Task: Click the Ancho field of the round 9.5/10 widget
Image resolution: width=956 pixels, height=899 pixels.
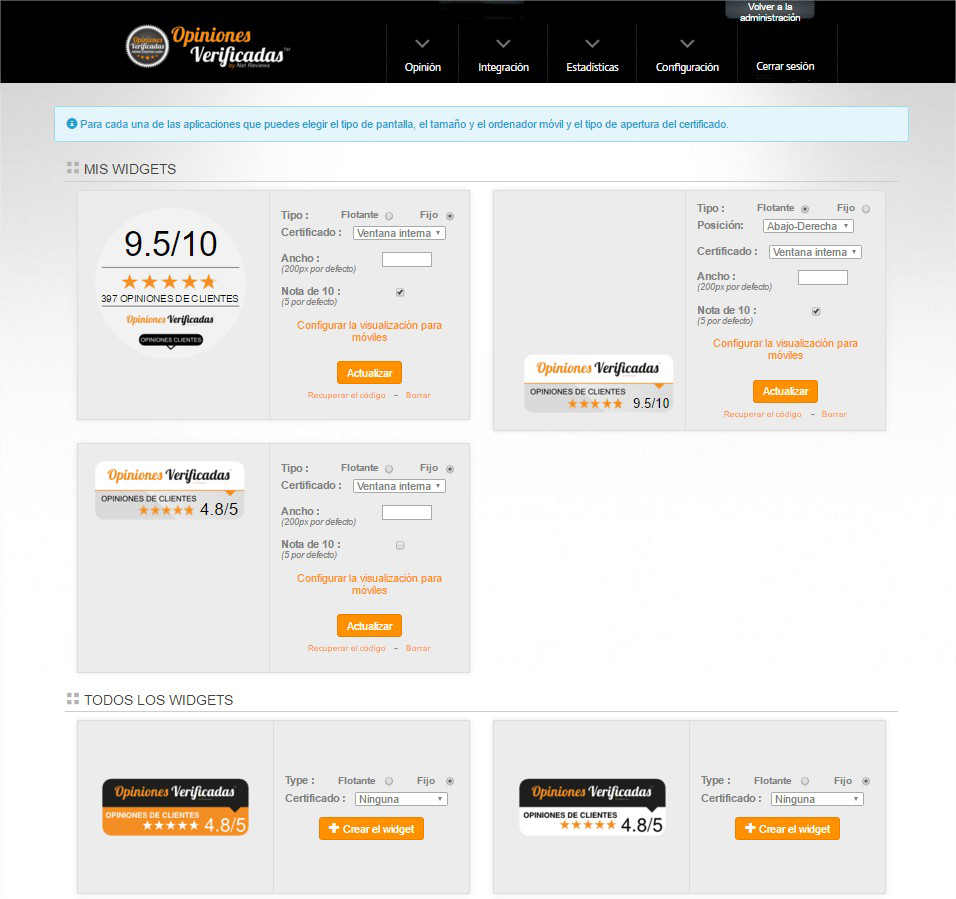Action: [407, 260]
